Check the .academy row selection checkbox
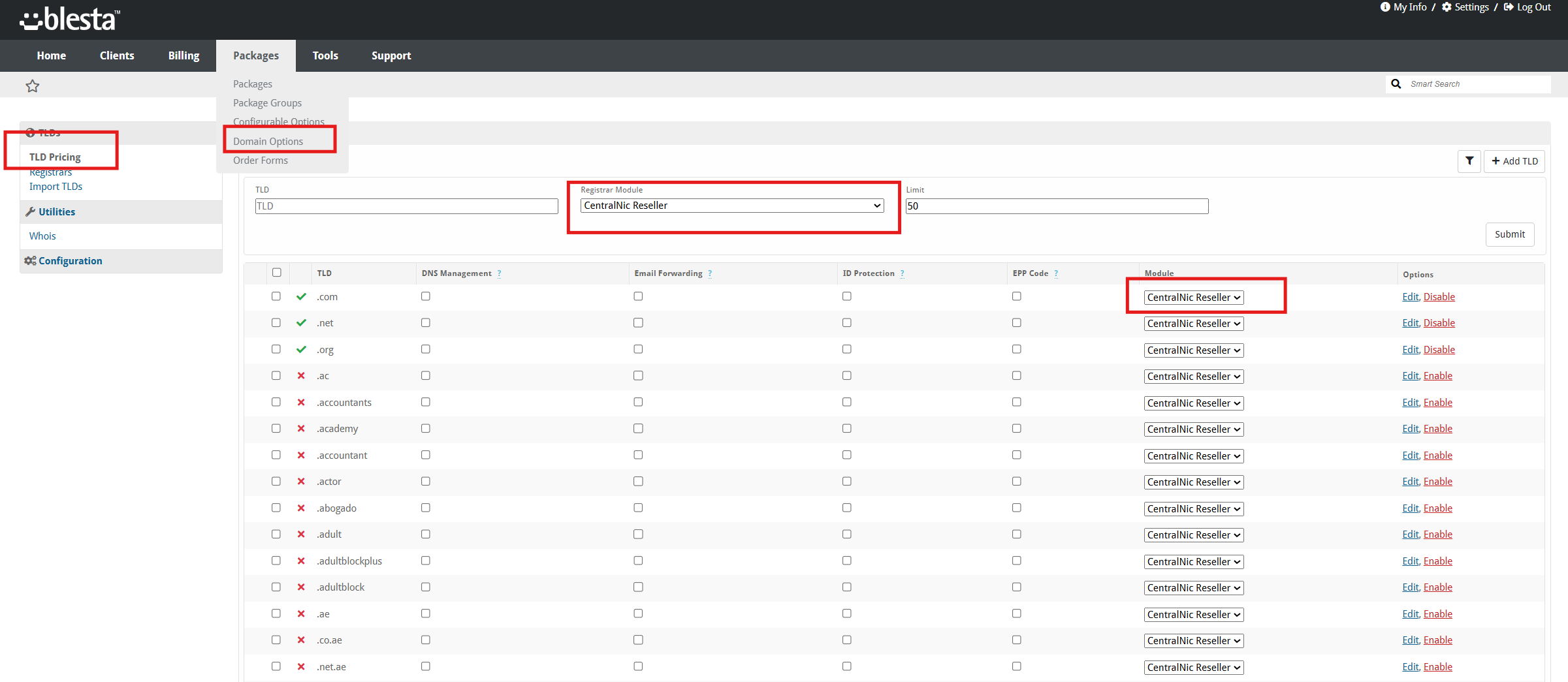Image resolution: width=1568 pixels, height=682 pixels. click(x=276, y=428)
